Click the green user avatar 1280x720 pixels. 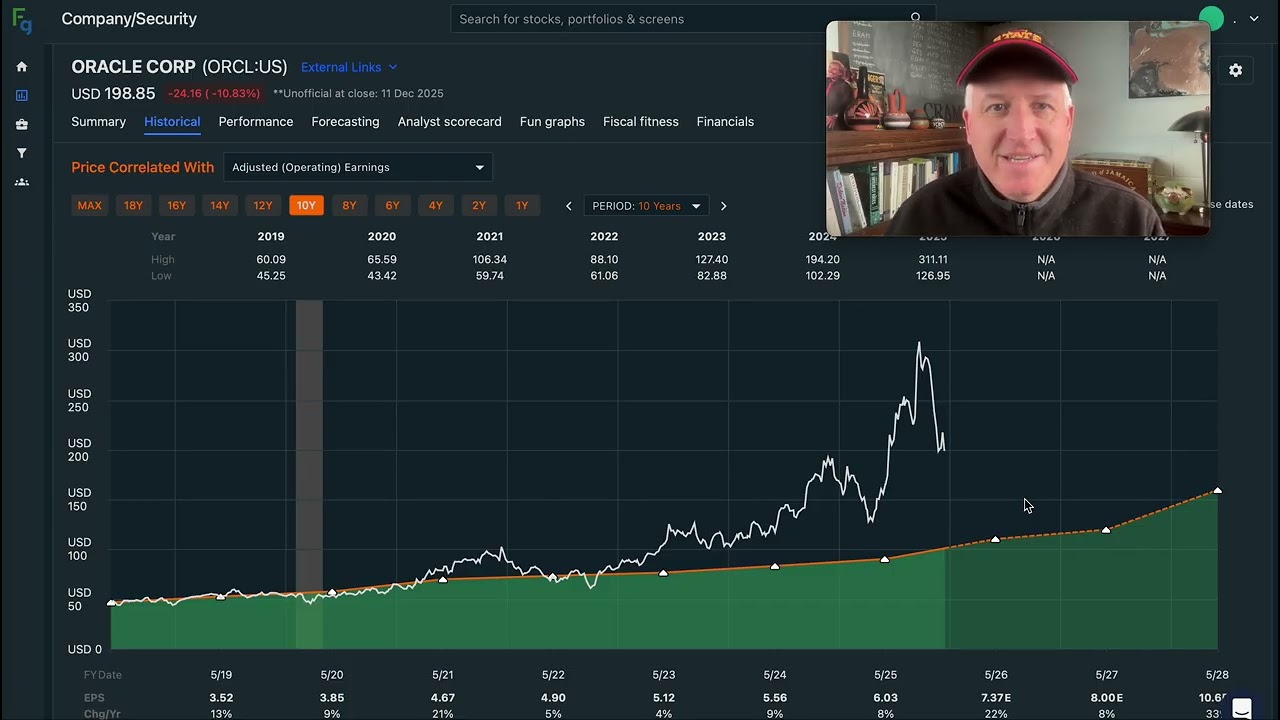tap(1211, 19)
